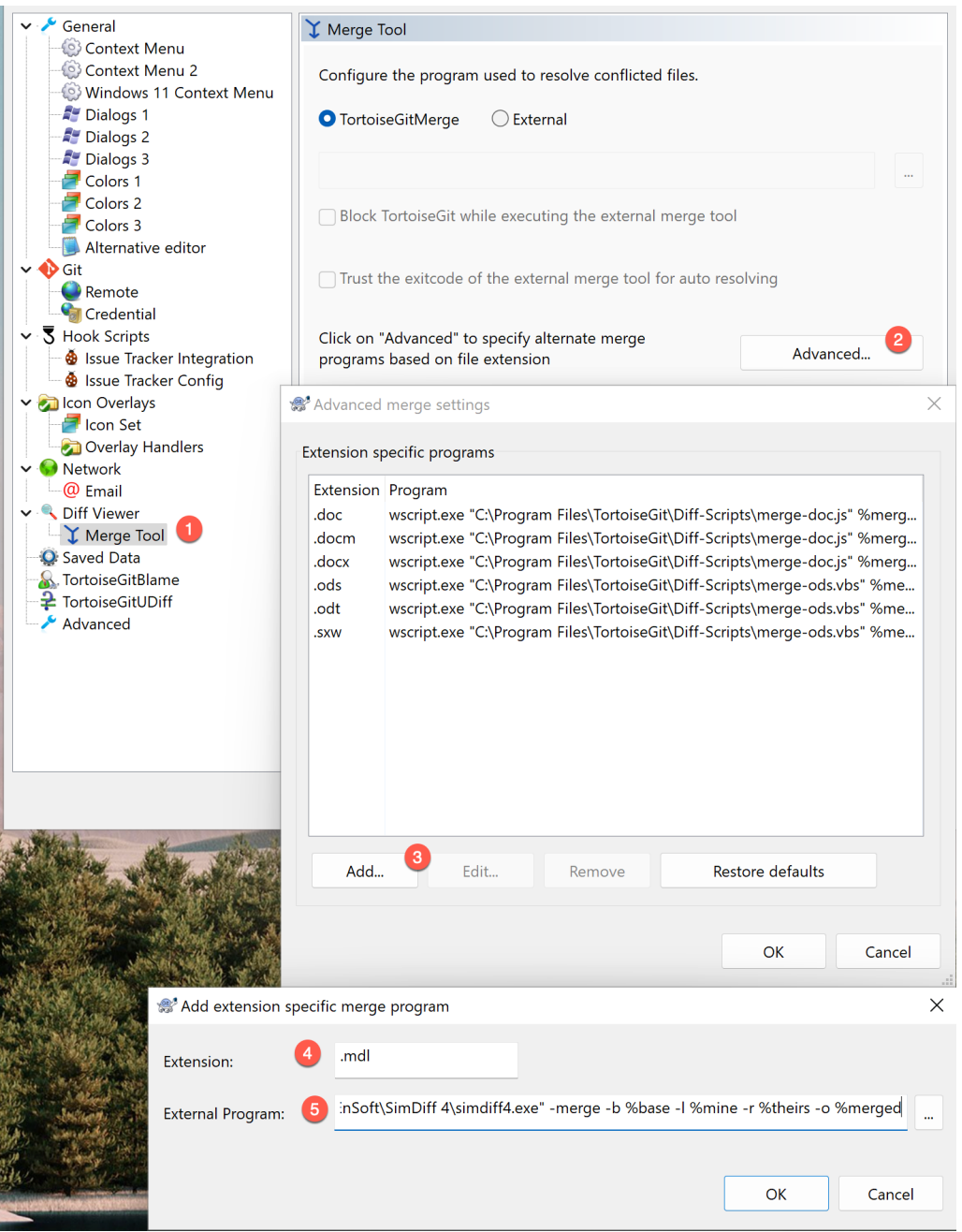This screenshot has width=962, height=1232.
Task: Collapse the Diff Viewer tree node
Action: (x=26, y=513)
